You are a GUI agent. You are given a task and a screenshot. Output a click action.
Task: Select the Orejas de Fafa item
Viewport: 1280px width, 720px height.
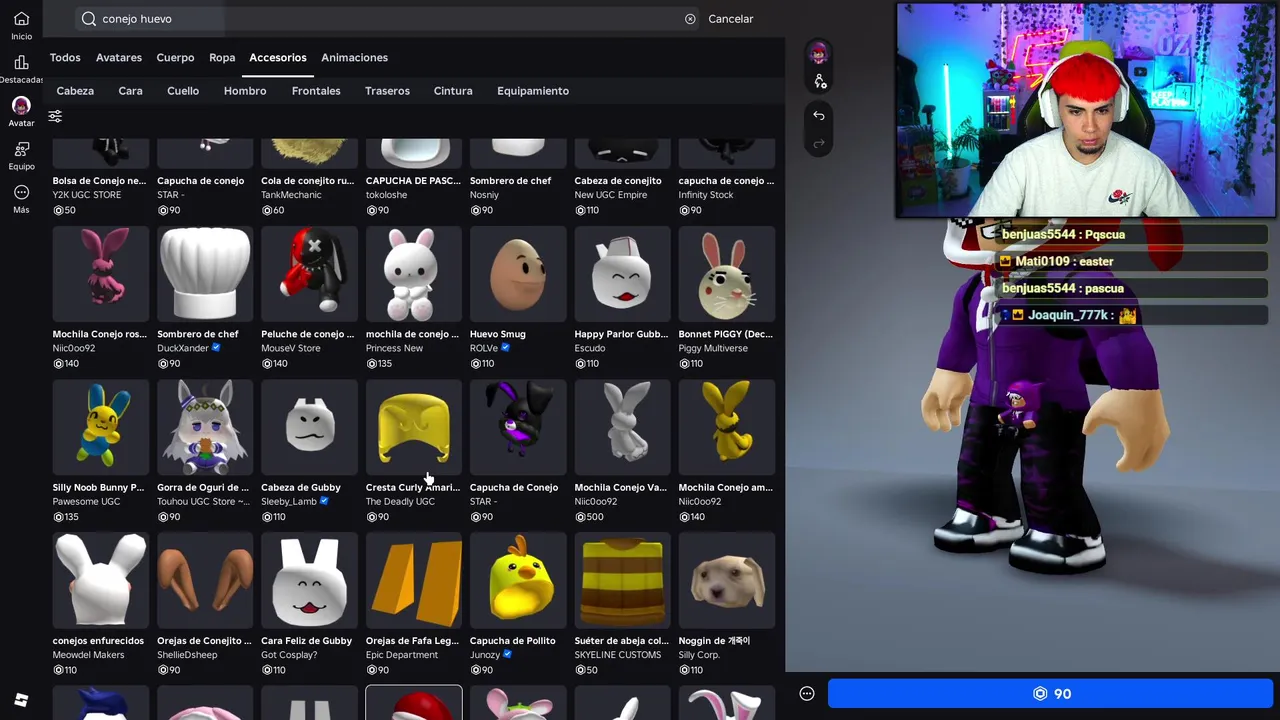414,580
